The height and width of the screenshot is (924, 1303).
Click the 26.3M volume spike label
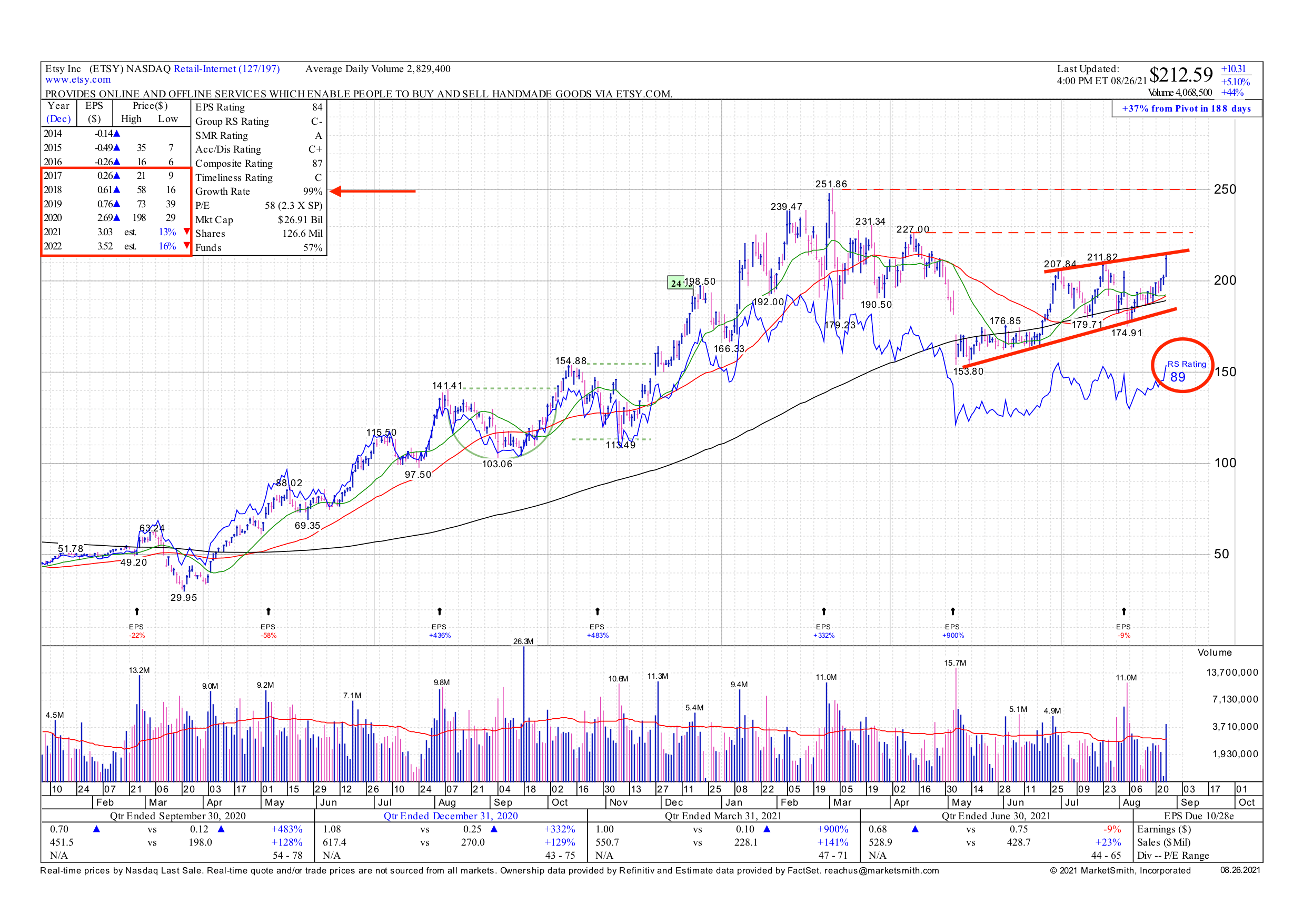(523, 641)
